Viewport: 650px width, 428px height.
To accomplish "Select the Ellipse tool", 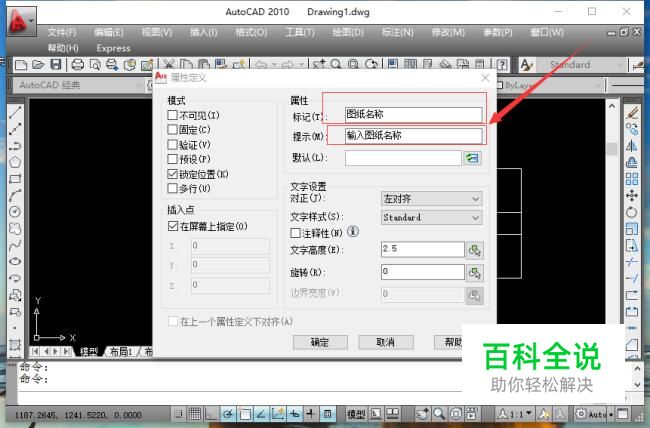I will coord(15,261).
